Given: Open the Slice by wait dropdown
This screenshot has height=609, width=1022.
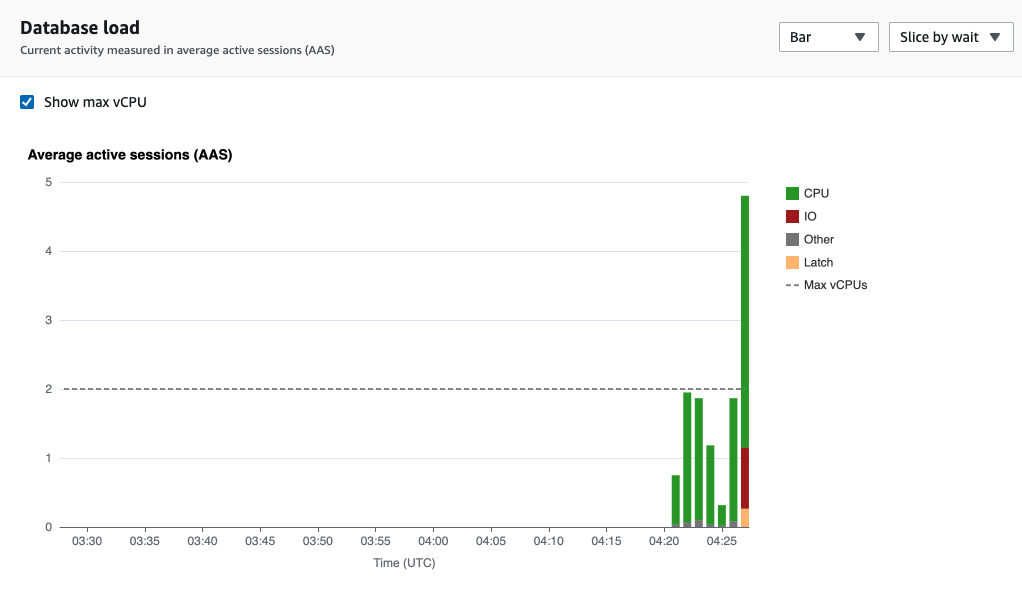Looking at the screenshot, I should tap(950, 36).
